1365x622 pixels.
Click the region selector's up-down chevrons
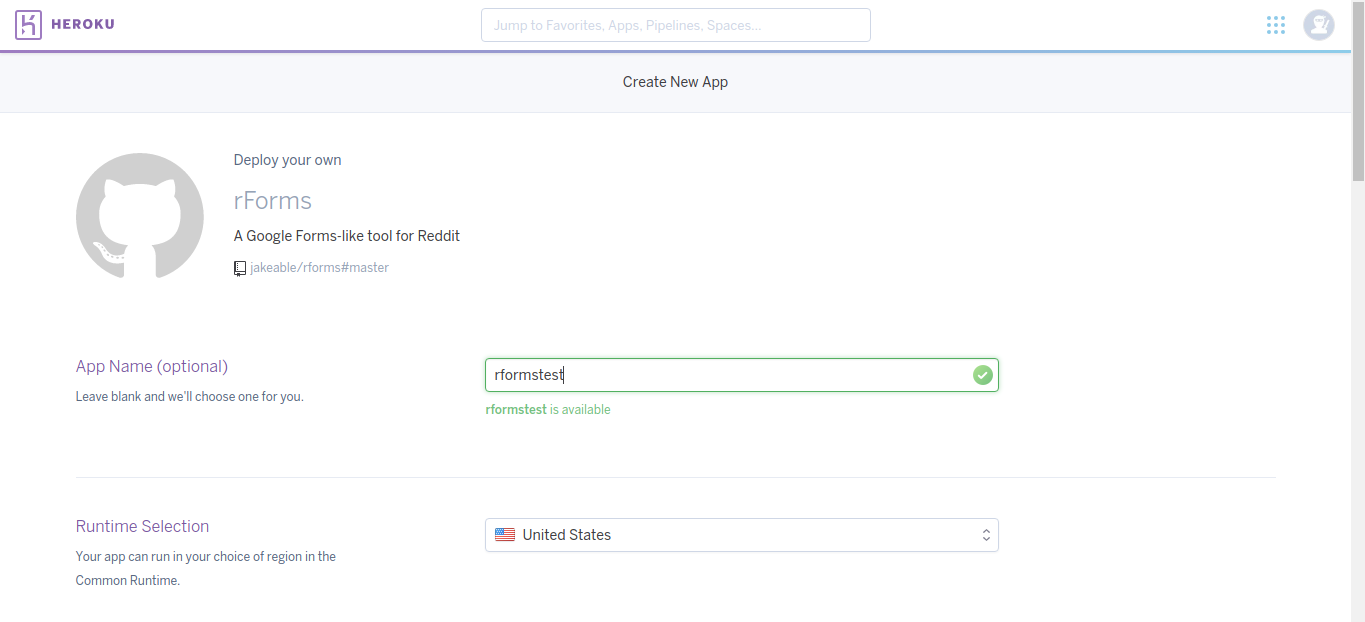(x=984, y=534)
